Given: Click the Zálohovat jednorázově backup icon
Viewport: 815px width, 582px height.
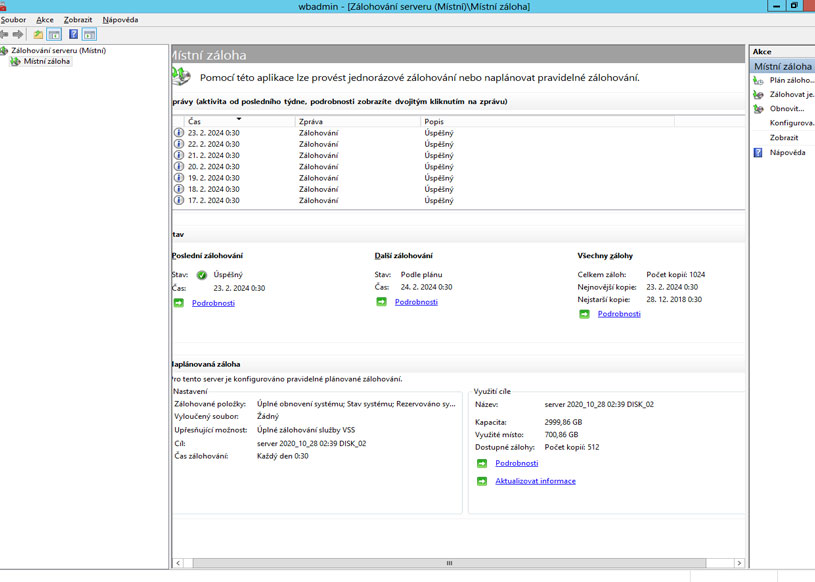Looking at the screenshot, I should click(758, 95).
